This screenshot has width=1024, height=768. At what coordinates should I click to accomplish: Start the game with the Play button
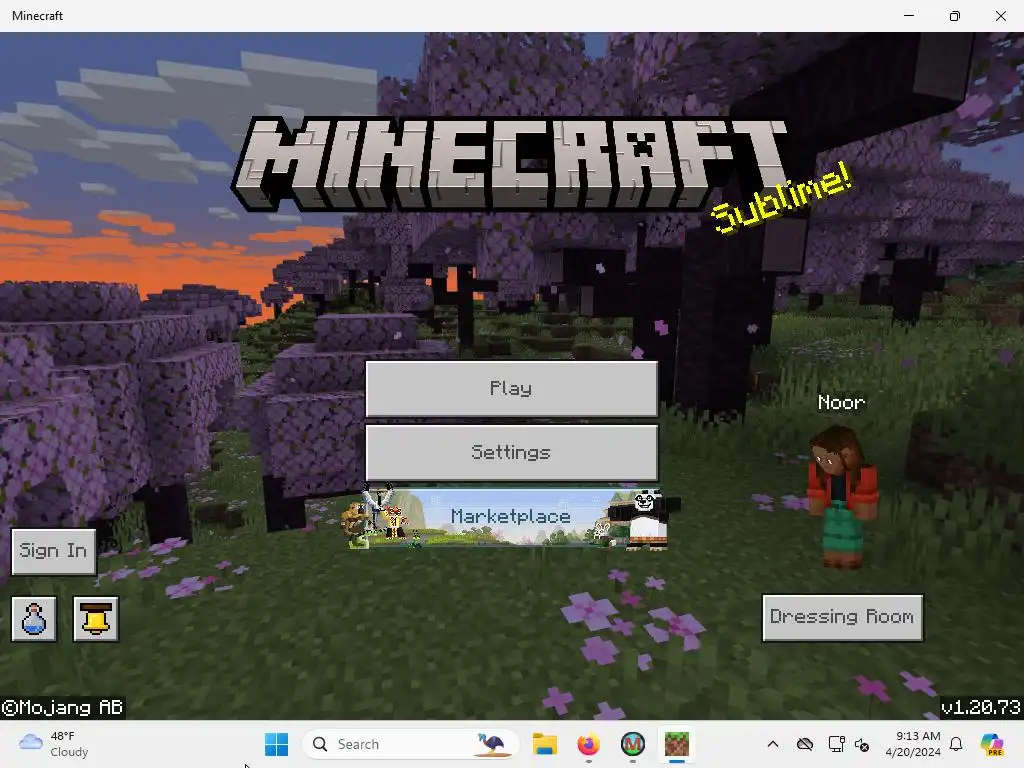pos(511,389)
